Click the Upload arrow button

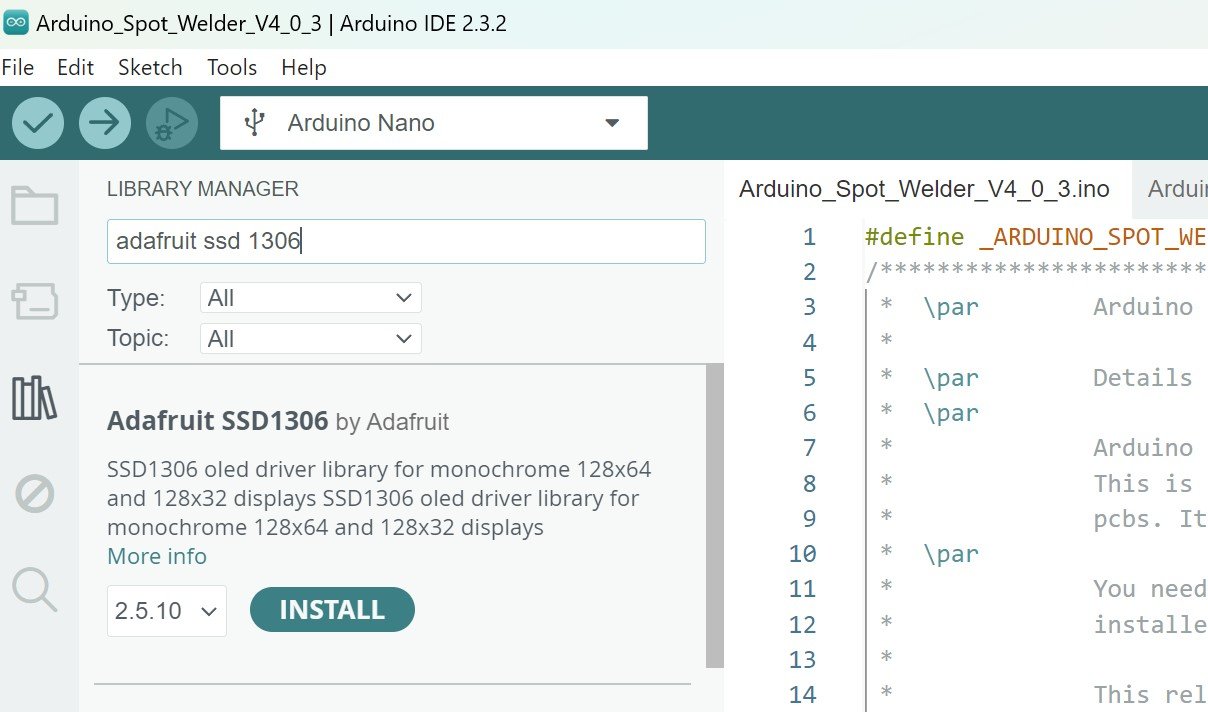tap(104, 123)
